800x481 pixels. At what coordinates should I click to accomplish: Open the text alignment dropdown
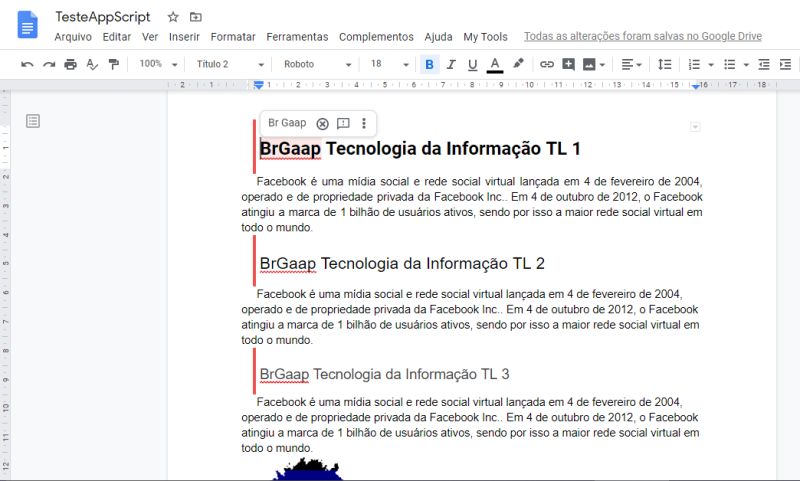(x=631, y=64)
